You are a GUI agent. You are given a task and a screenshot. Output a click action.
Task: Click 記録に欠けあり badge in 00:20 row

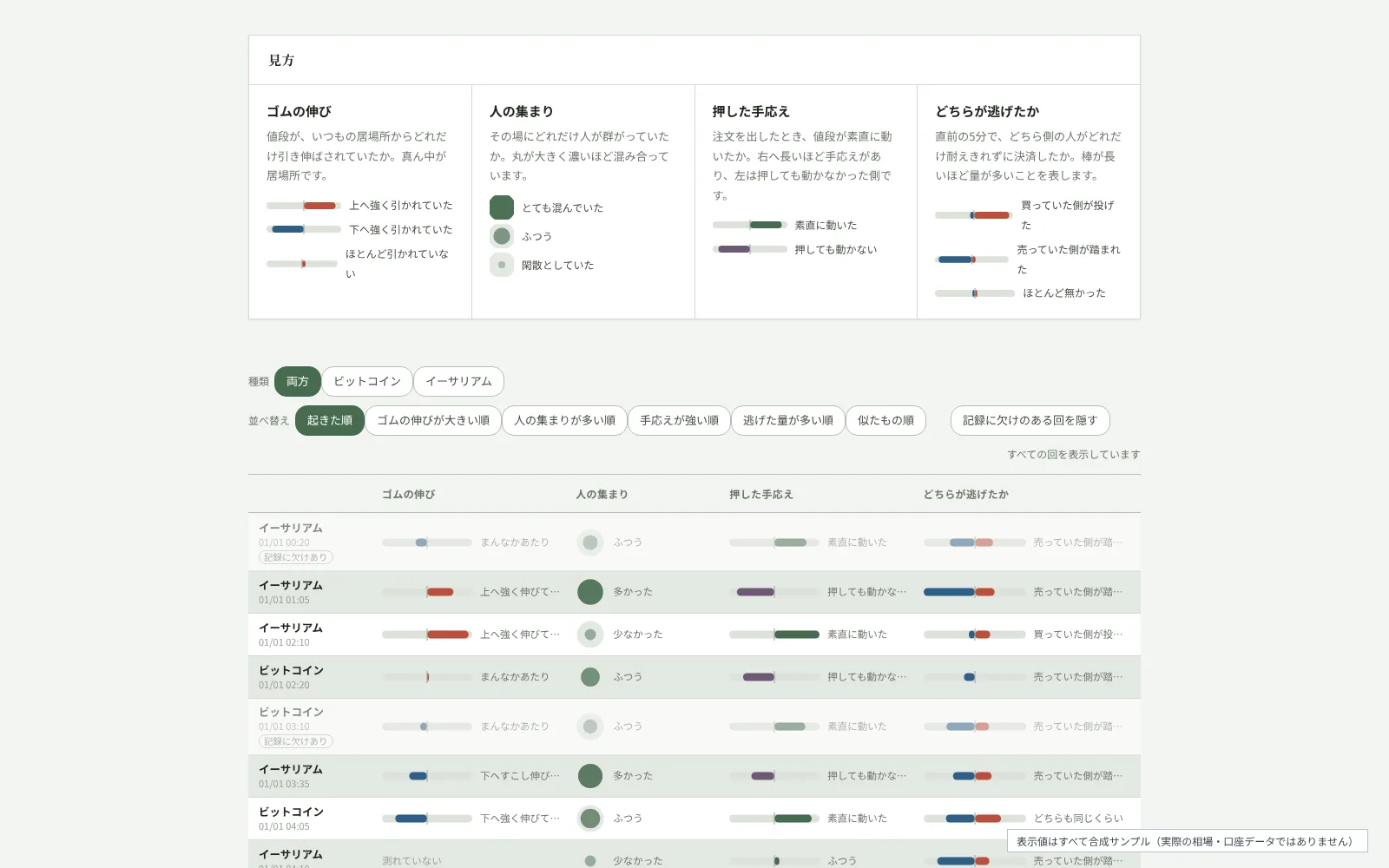(x=295, y=557)
